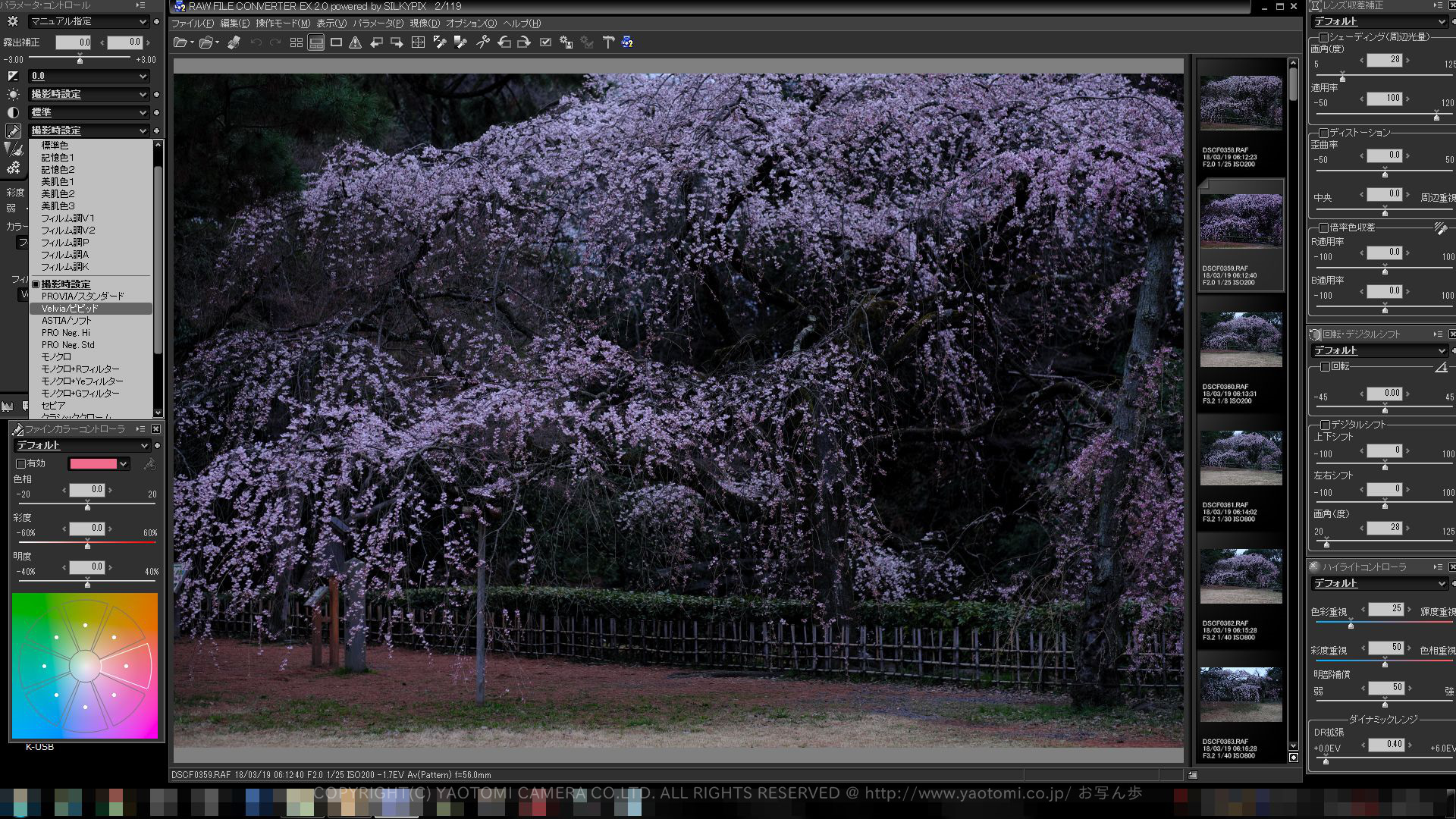Image resolution: width=1456 pixels, height=819 pixels.
Task: Select PRO Neg. Hi color mode
Action: coord(91,333)
